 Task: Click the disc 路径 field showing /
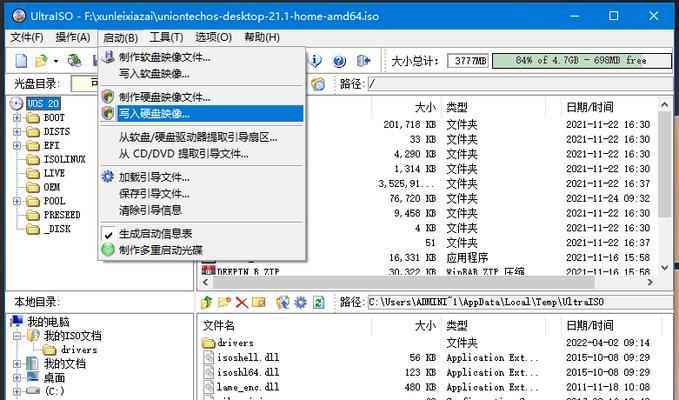521,84
